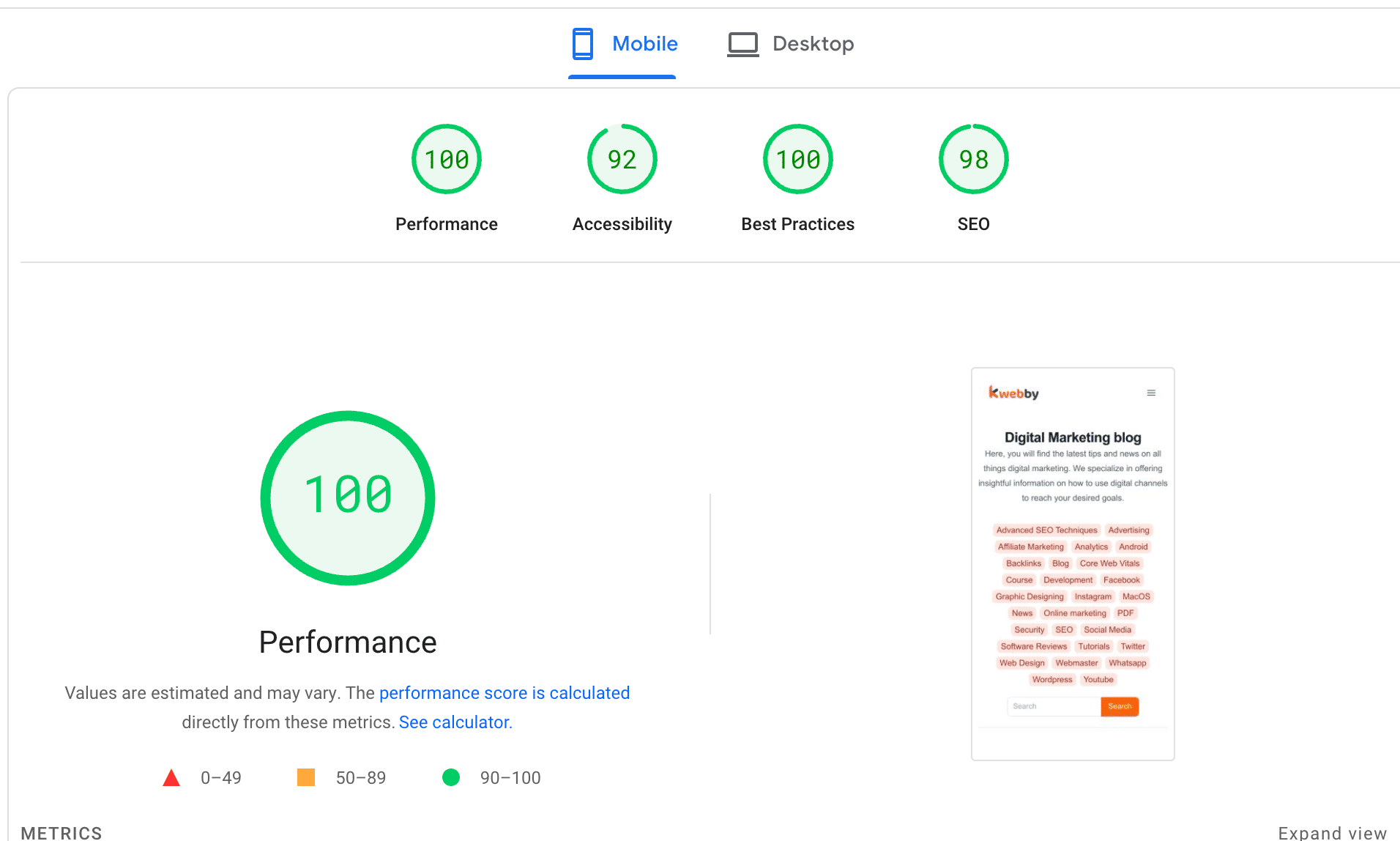The height and width of the screenshot is (841, 1400).
Task: Click the green circle 90–100 legend
Action: coord(451,778)
